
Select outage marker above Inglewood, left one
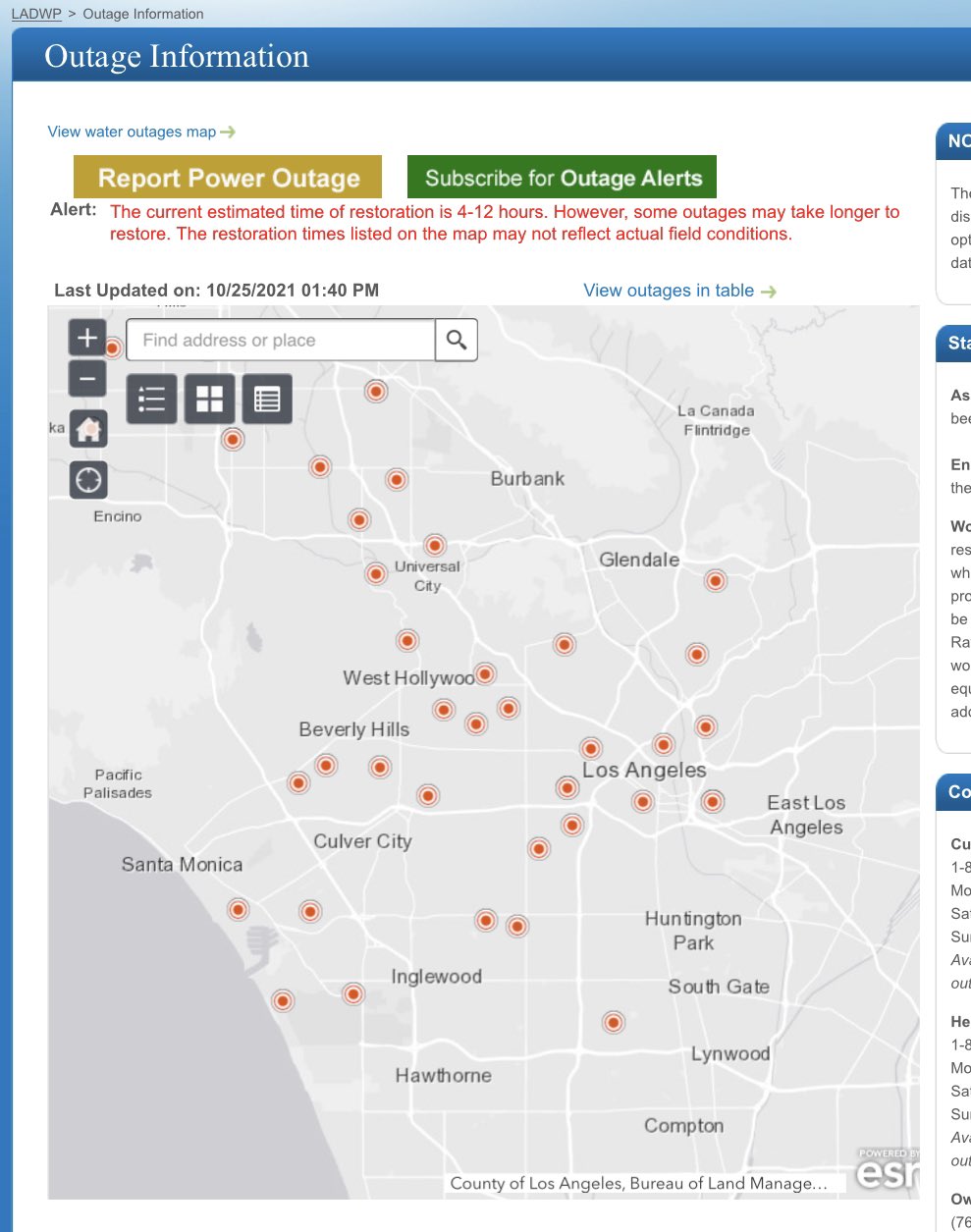tap(486, 920)
